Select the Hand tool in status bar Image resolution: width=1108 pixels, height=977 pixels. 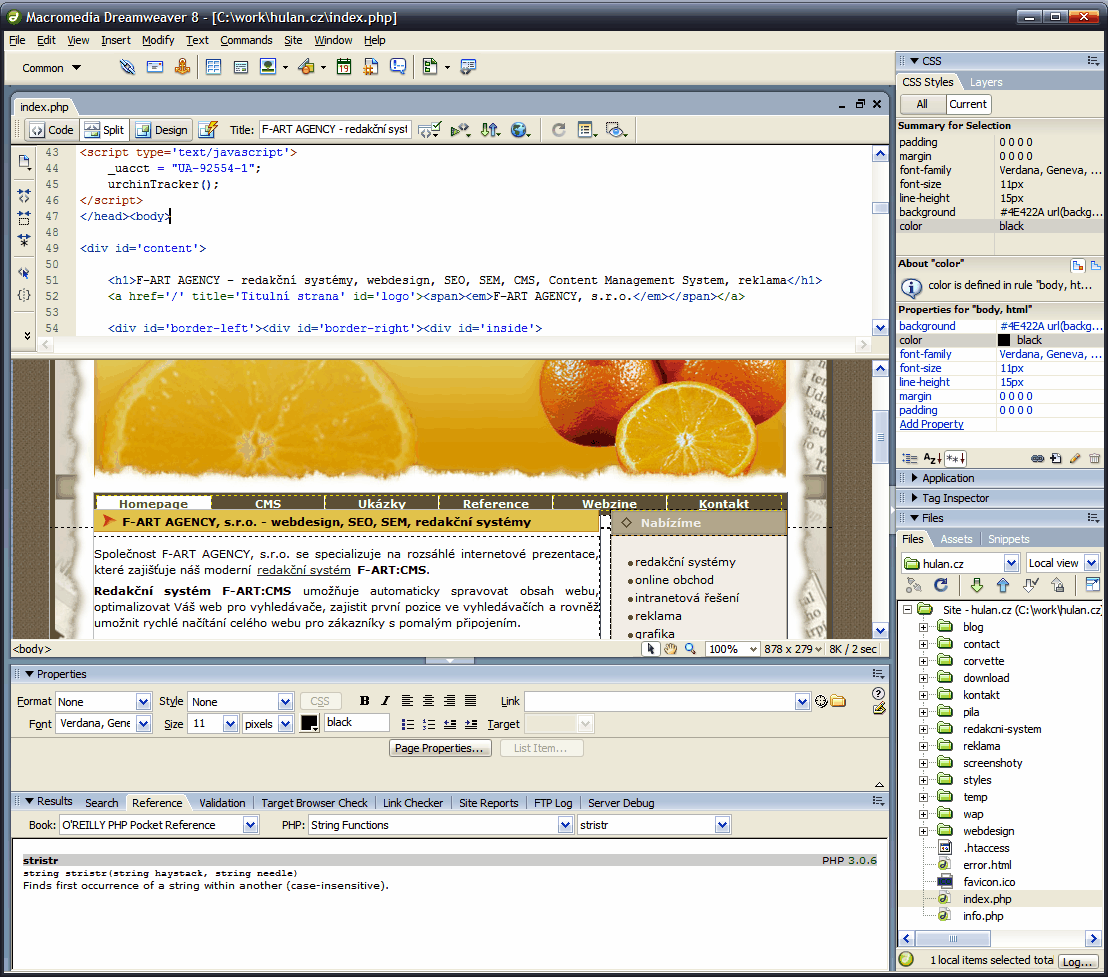pos(670,649)
